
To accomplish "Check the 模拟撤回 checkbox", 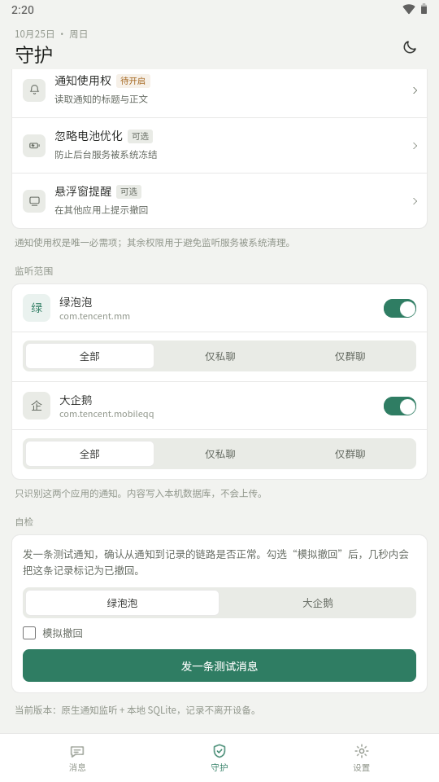I will 29,633.
